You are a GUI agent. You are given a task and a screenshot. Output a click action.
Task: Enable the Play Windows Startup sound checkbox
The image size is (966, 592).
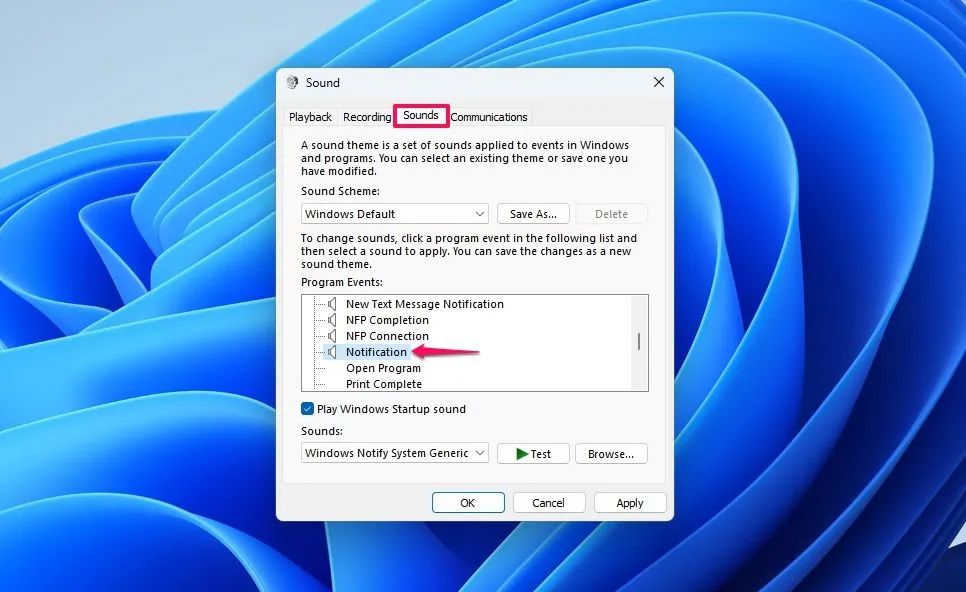tap(307, 409)
